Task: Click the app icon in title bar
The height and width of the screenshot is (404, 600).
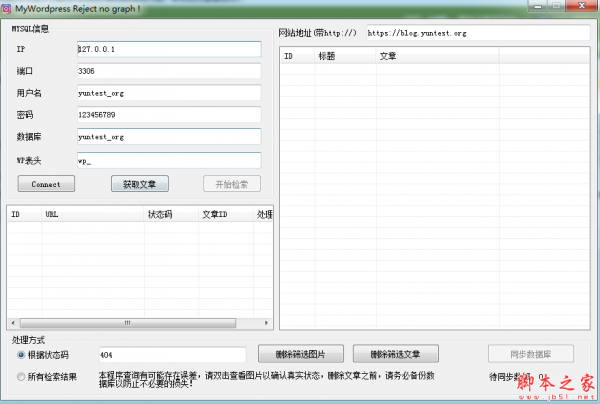Action: (6, 8)
